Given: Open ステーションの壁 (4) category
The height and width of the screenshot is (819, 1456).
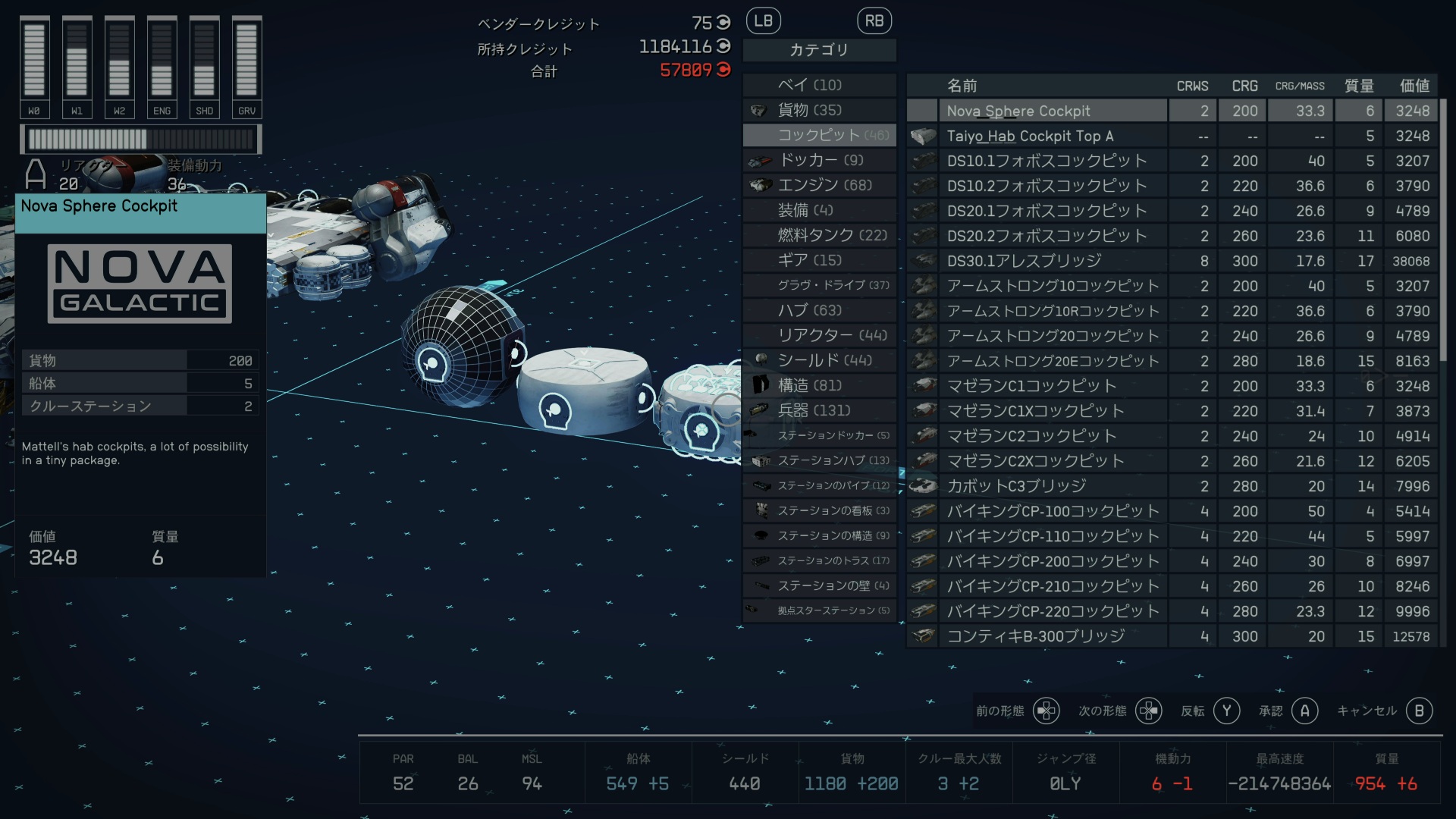Looking at the screenshot, I should (x=820, y=585).
